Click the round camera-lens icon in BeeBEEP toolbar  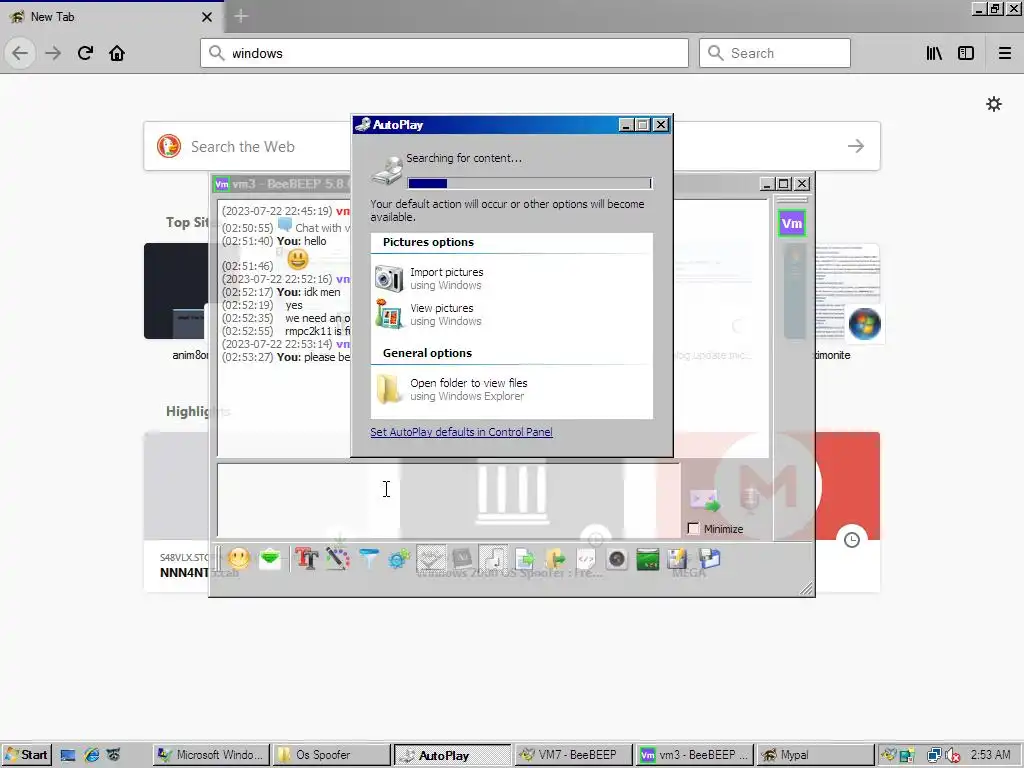point(616,558)
